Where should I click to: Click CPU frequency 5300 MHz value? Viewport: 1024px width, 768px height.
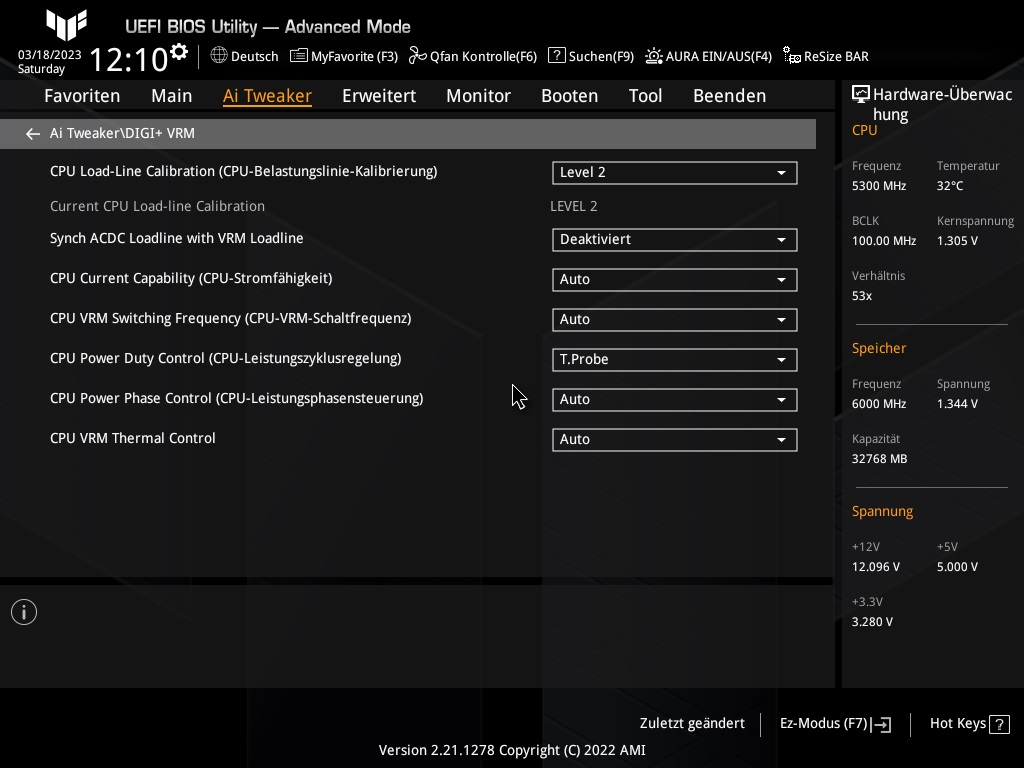pyautogui.click(x=879, y=186)
